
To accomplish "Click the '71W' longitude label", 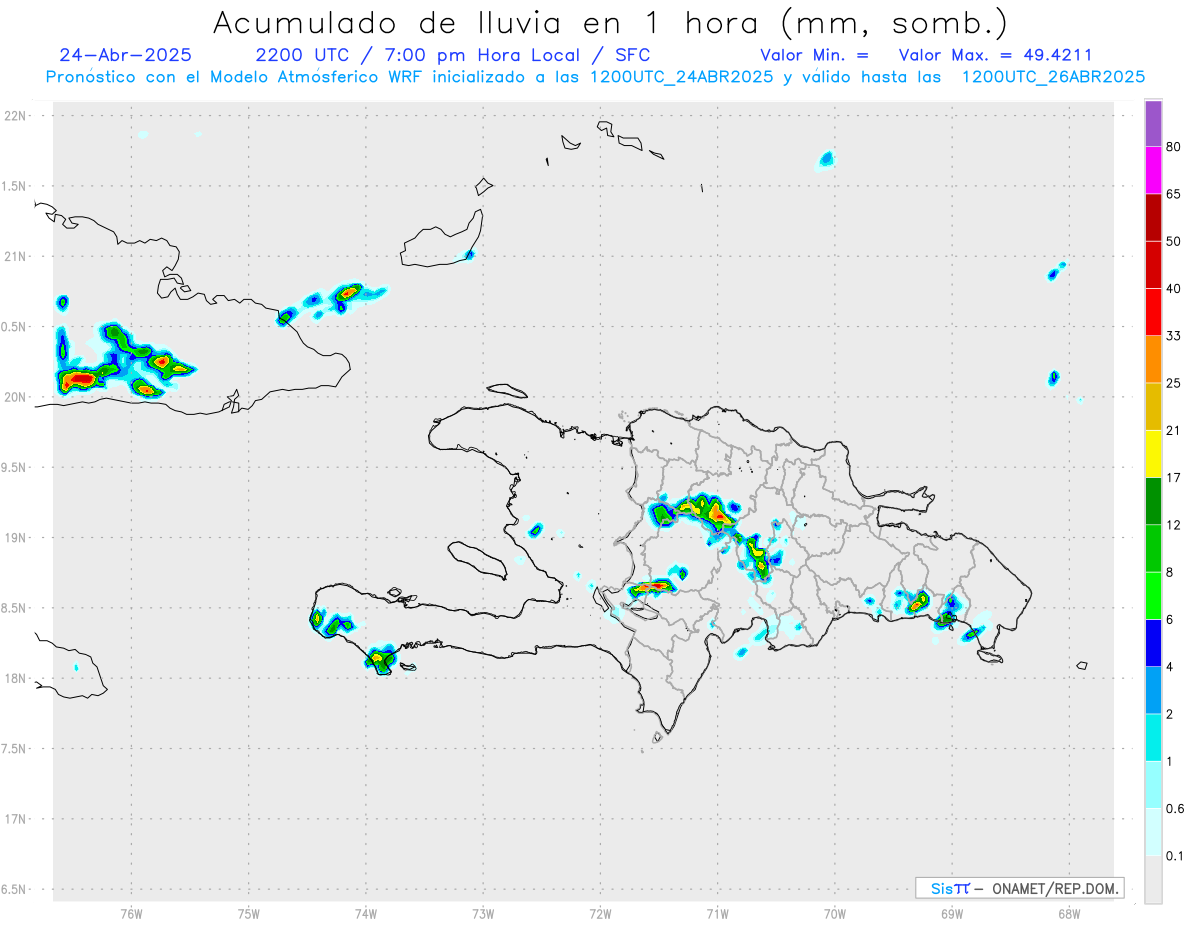I will click(717, 914).
